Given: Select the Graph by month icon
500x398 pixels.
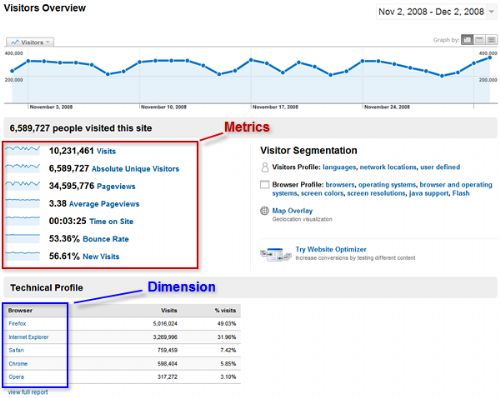Looking at the screenshot, I should pos(491,40).
